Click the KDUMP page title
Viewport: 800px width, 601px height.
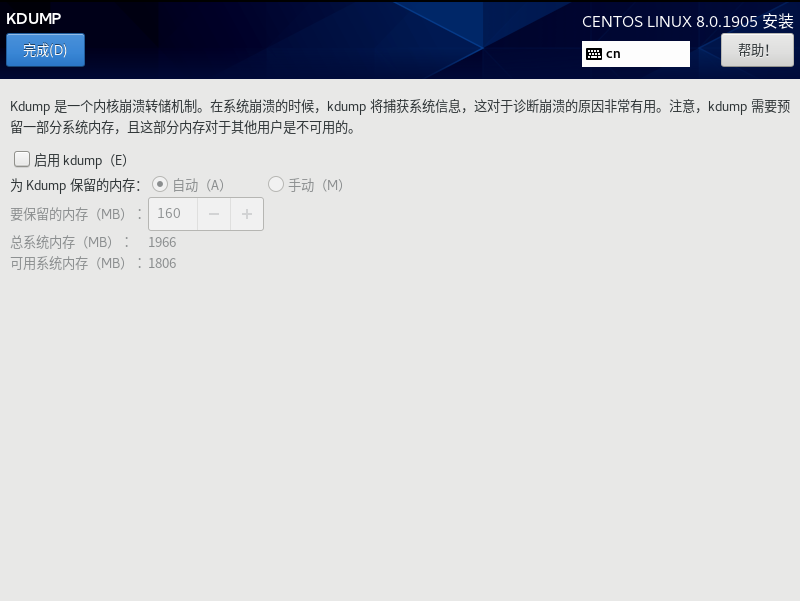click(x=34, y=18)
